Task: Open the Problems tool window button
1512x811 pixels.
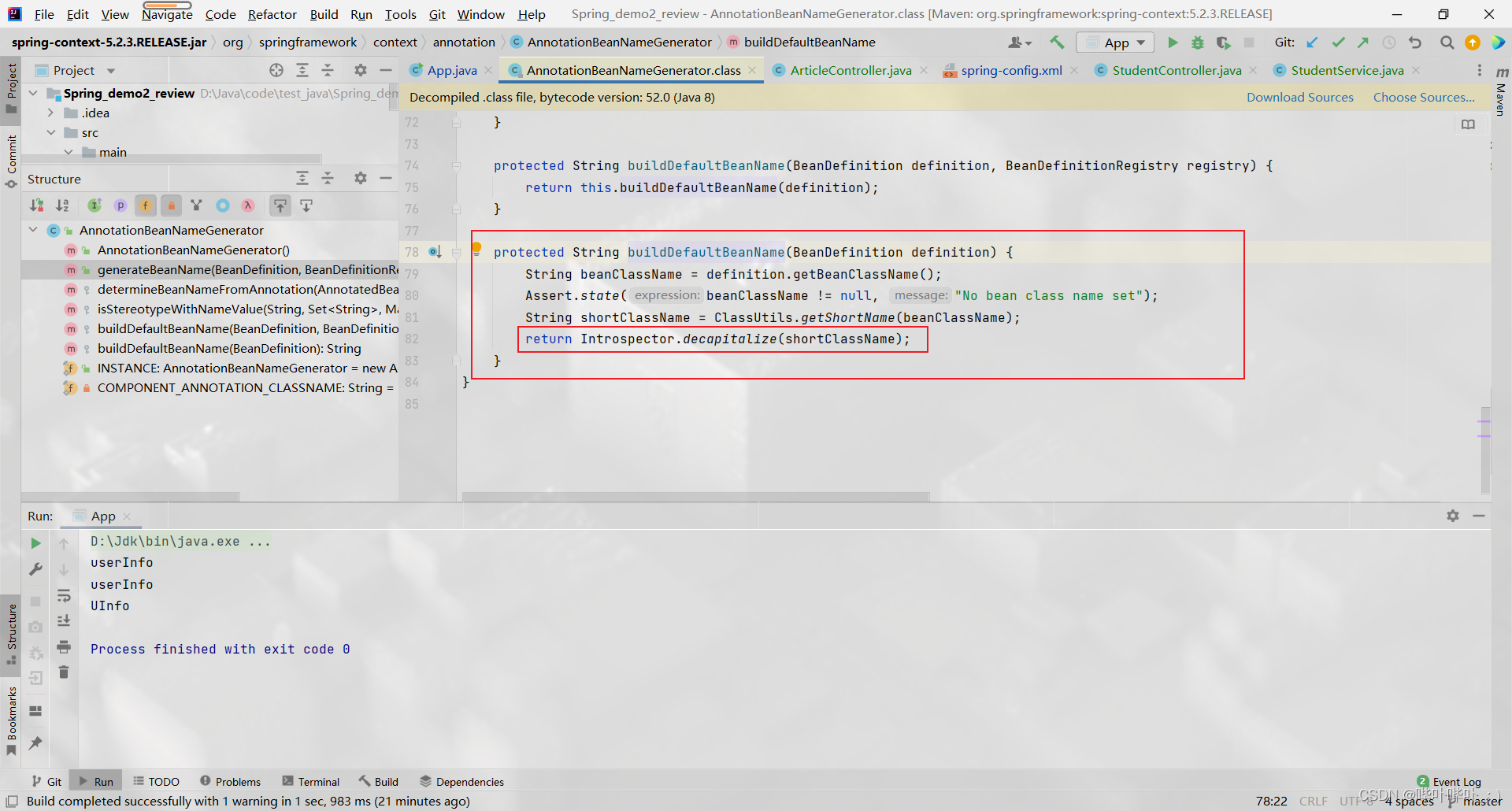Action: tap(230, 782)
